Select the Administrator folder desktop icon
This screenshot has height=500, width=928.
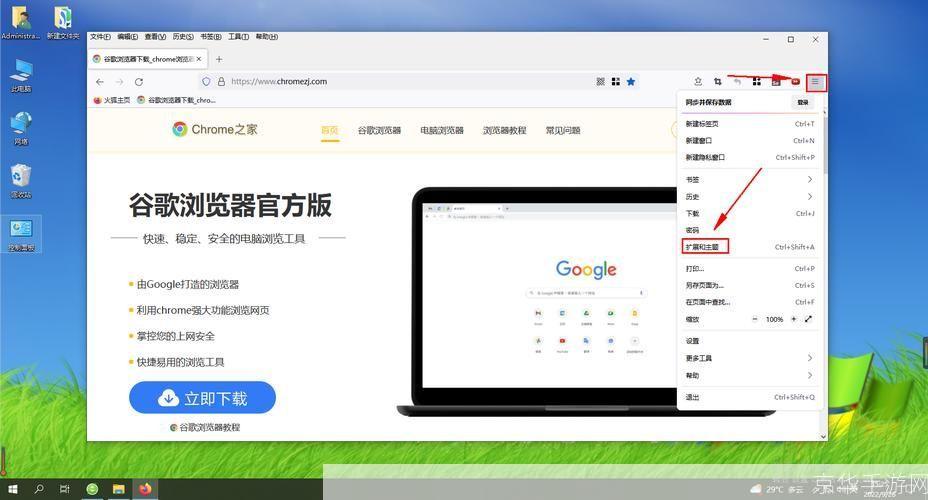pos(21,22)
